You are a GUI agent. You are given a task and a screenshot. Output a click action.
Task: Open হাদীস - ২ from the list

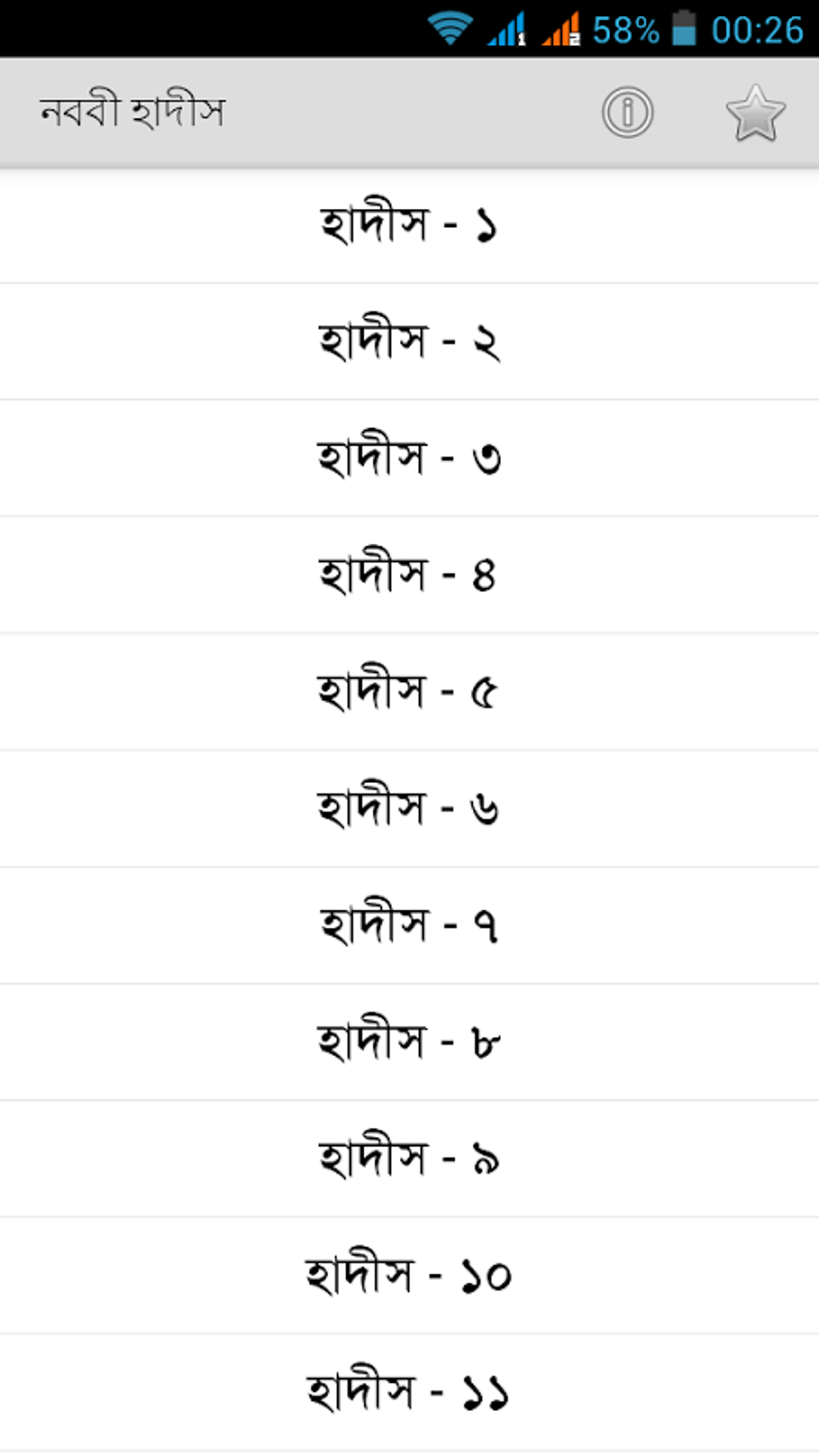409,341
